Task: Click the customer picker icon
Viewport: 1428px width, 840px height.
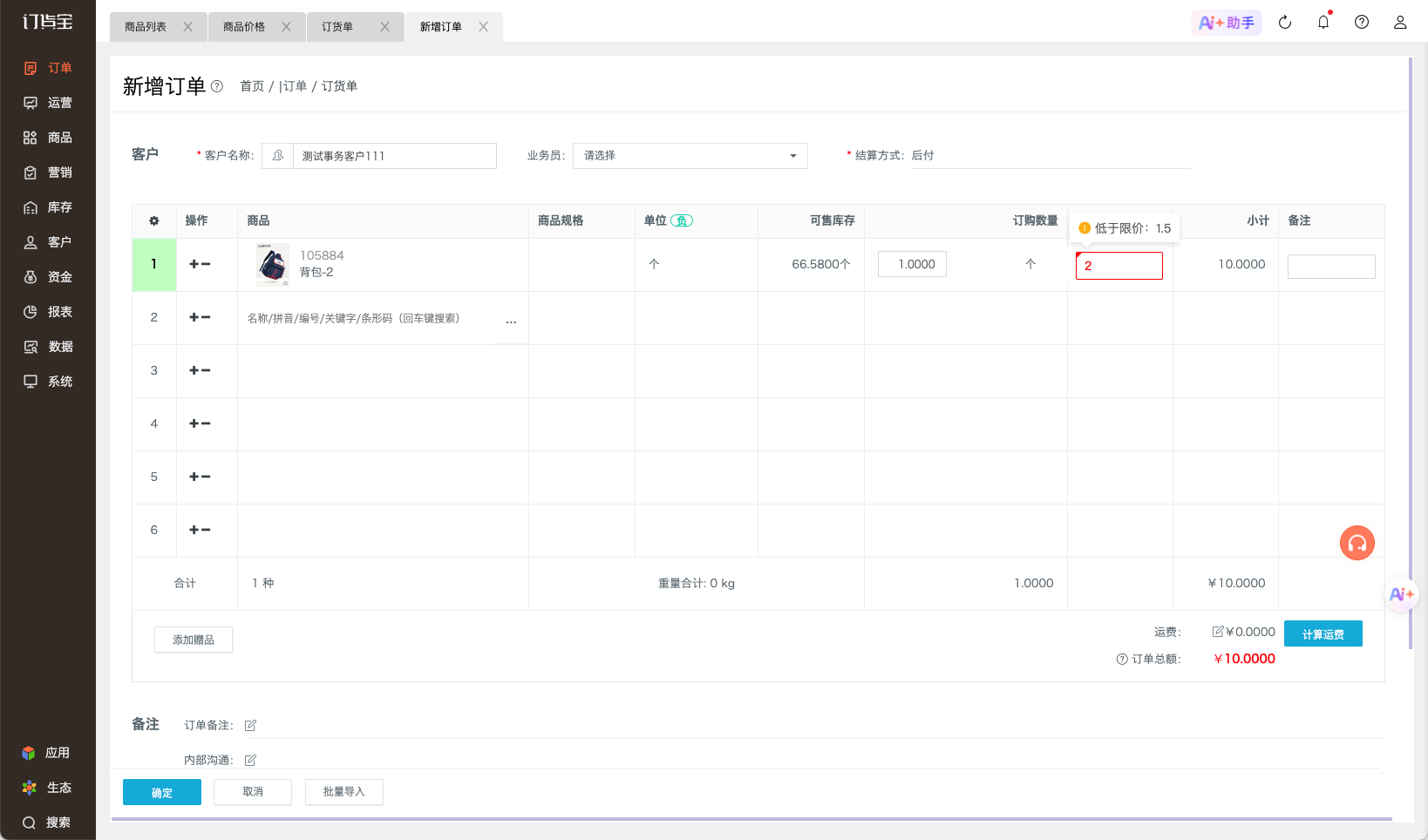Action: (x=278, y=156)
